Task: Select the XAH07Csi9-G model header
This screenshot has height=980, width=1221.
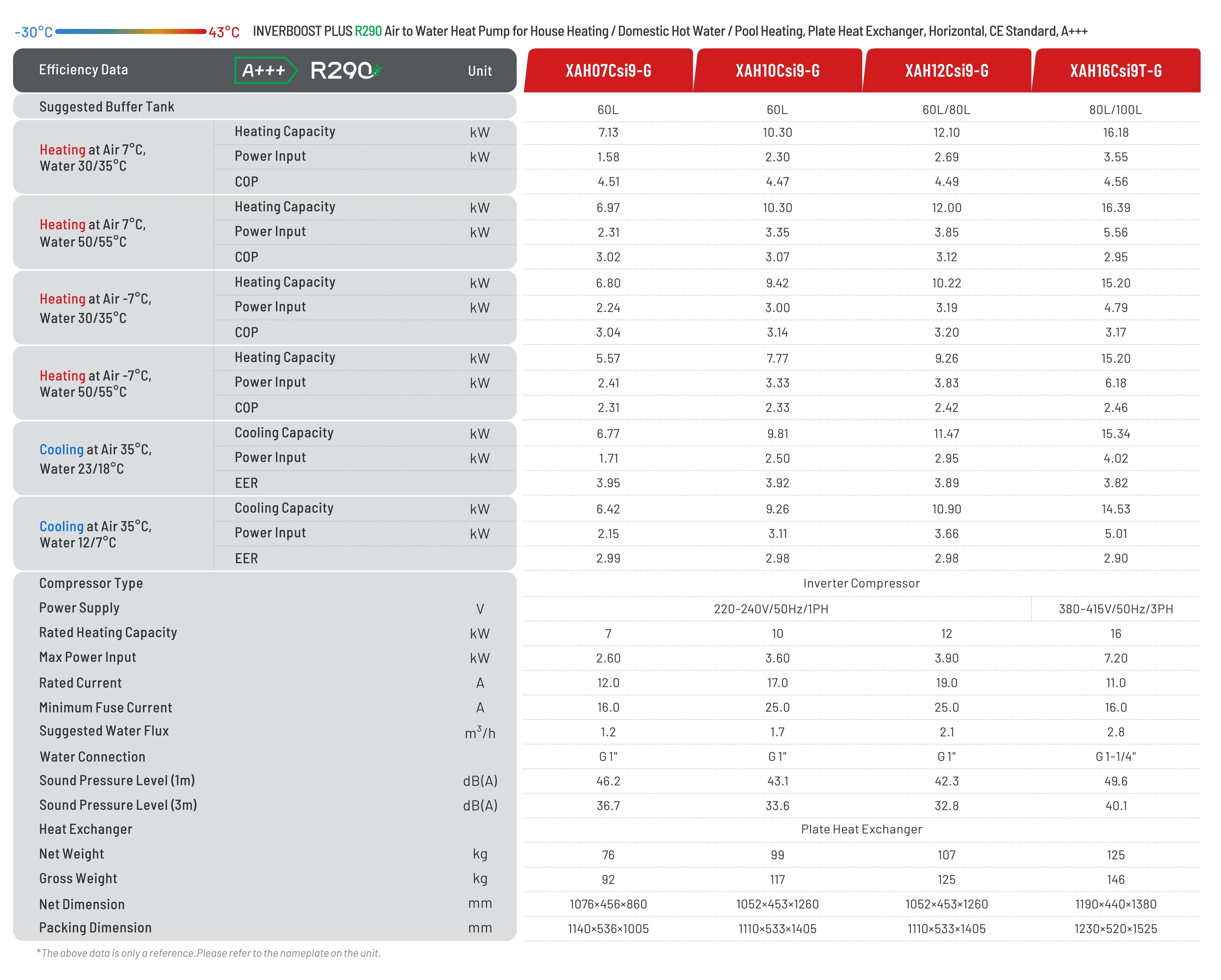Action: [x=608, y=70]
